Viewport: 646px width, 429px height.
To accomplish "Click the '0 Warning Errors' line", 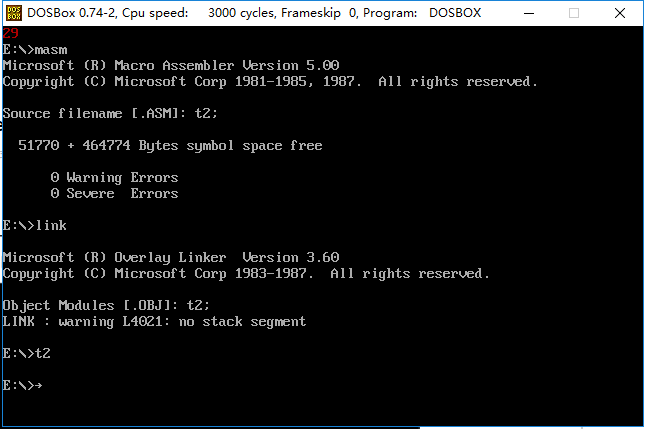I will pyautogui.click(x=114, y=178).
